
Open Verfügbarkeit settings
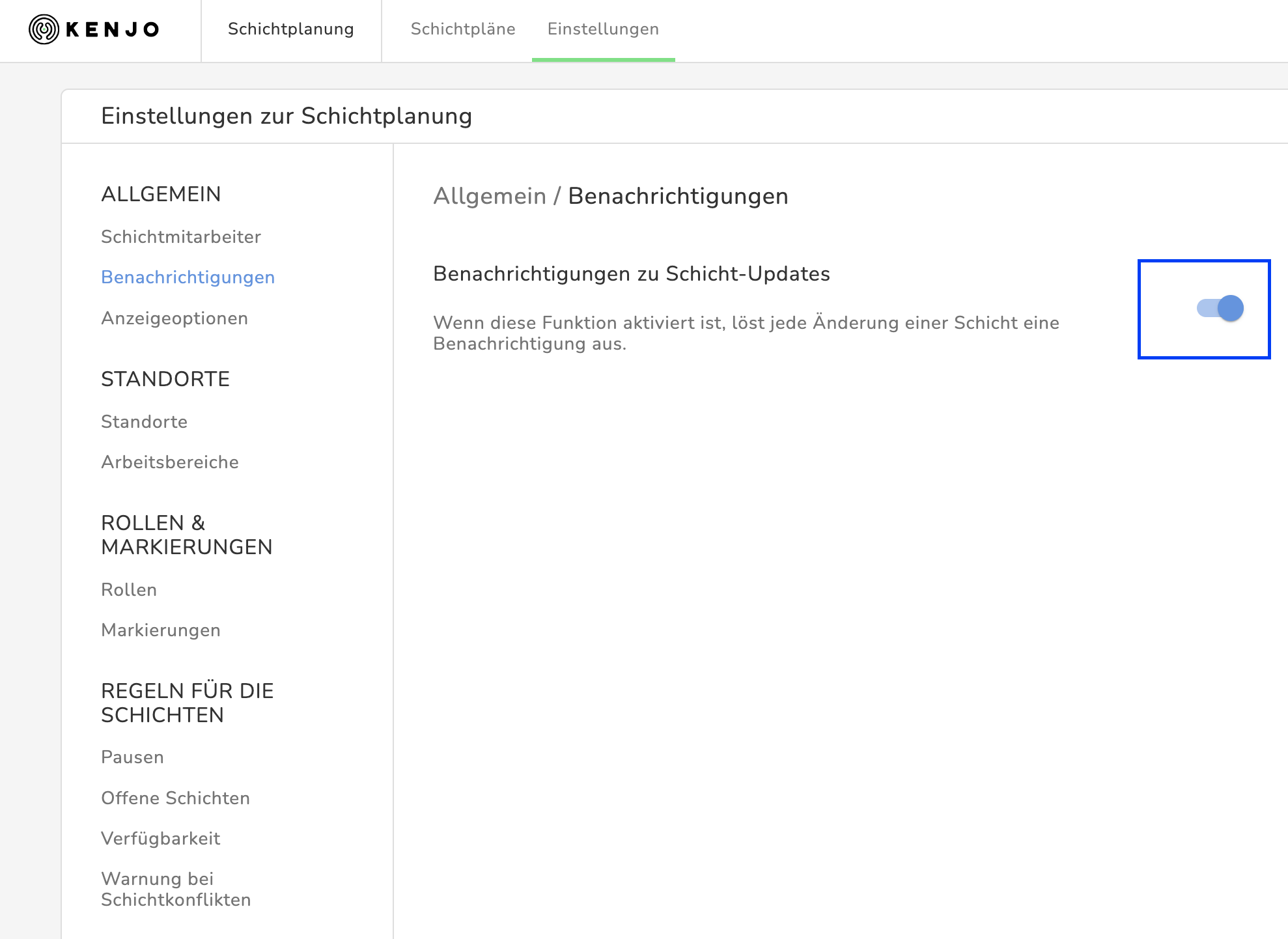[160, 839]
